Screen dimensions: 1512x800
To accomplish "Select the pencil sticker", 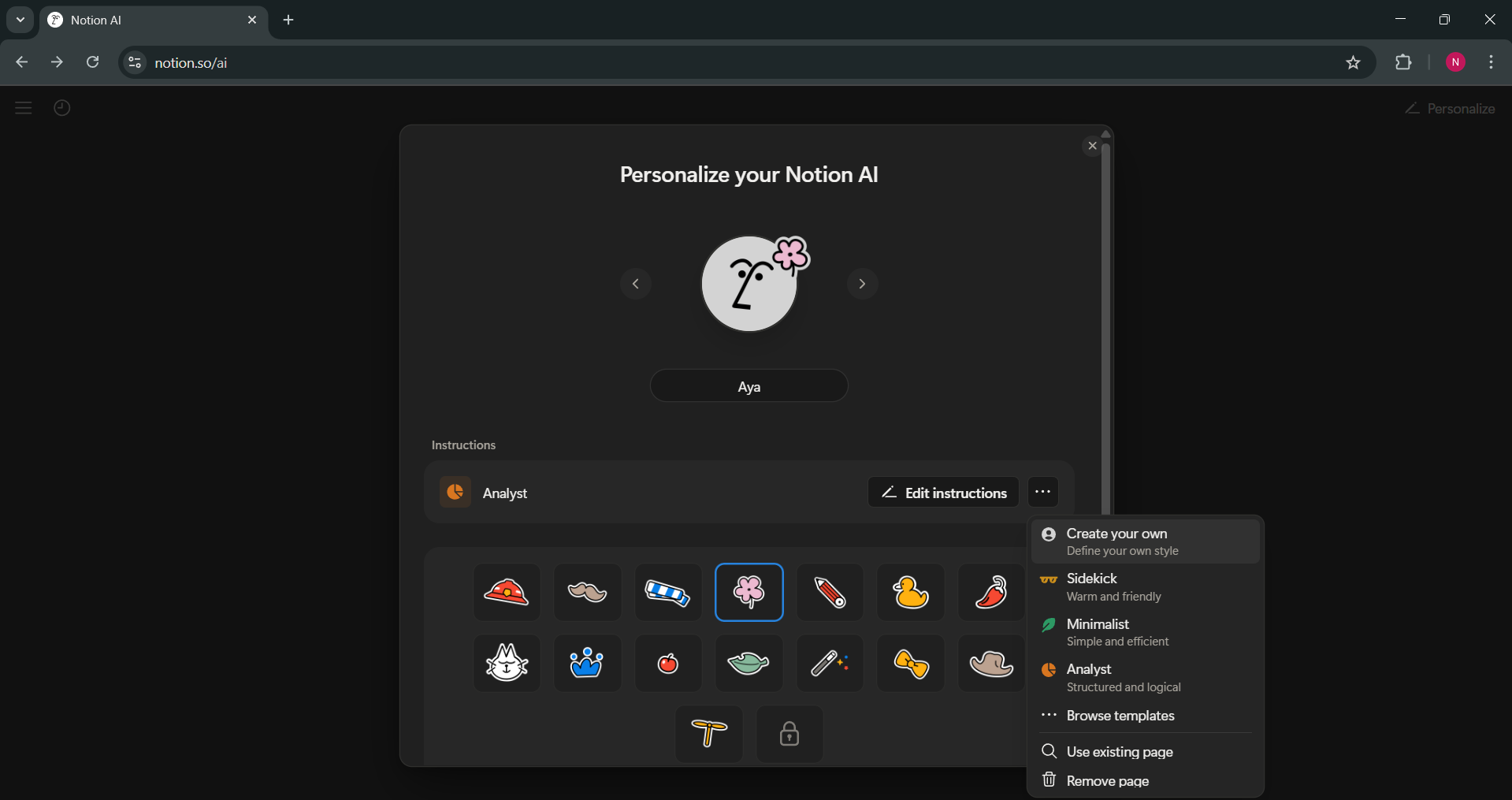I will pos(830,592).
